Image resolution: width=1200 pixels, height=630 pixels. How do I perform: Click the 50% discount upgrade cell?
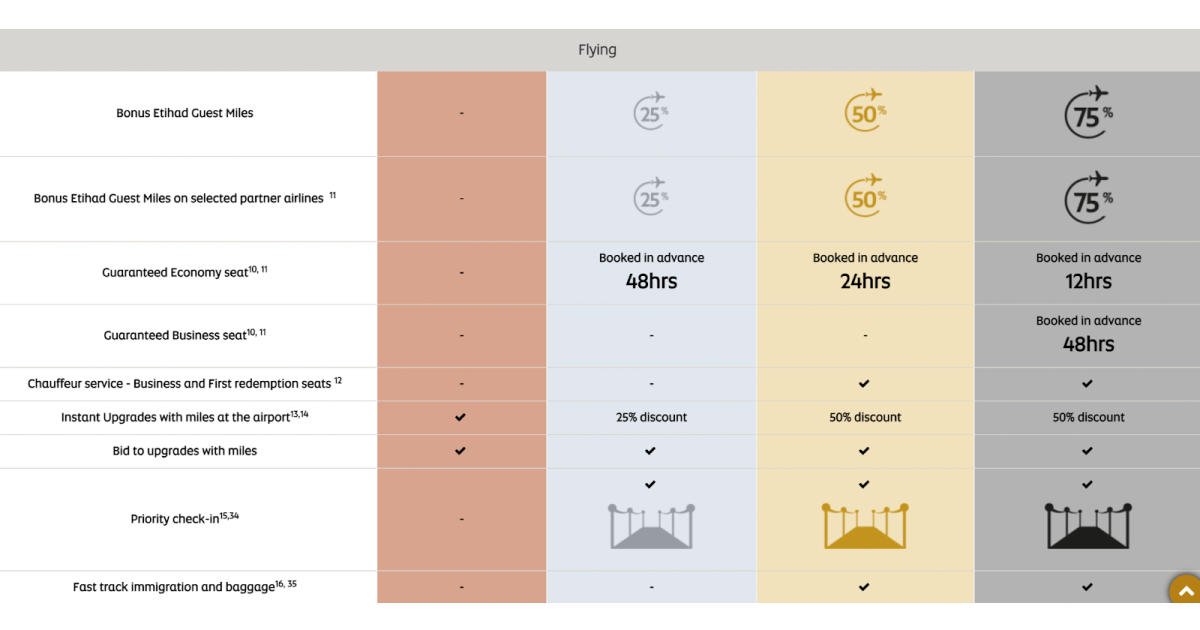(x=865, y=417)
